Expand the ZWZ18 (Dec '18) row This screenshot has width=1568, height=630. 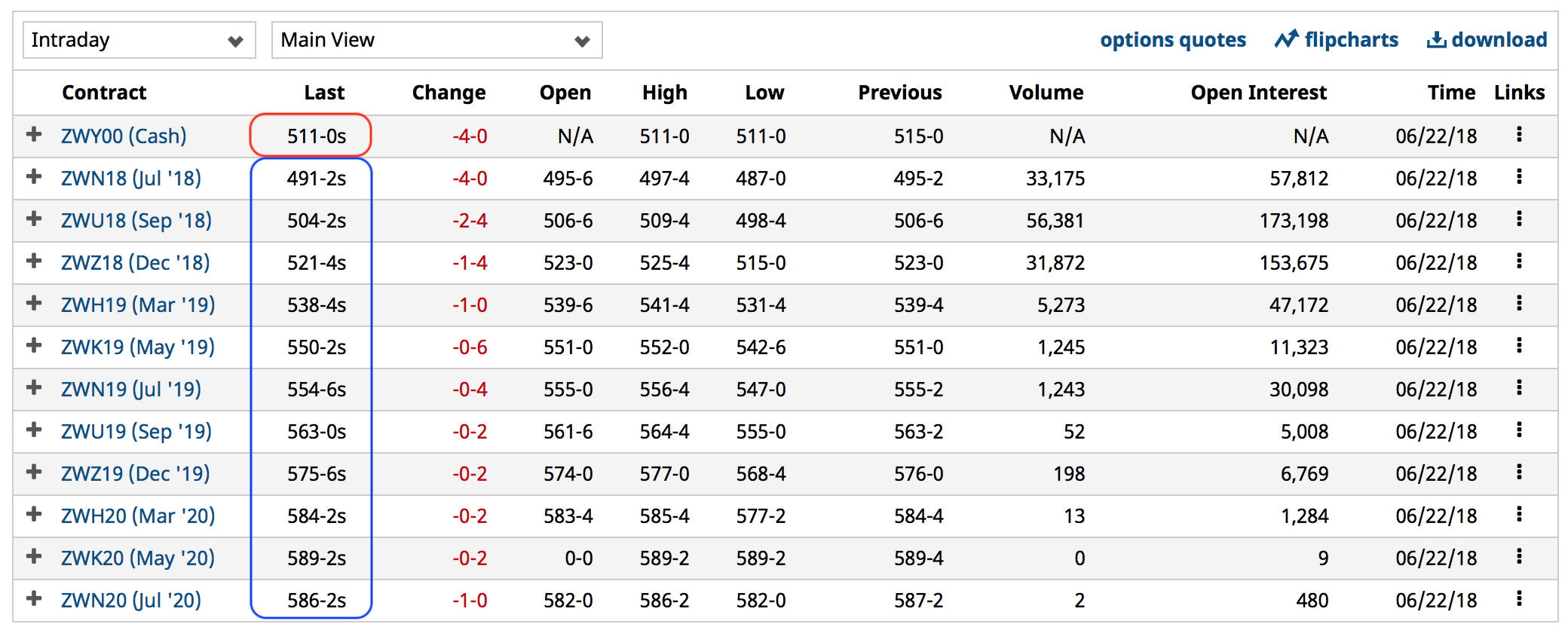click(x=34, y=261)
